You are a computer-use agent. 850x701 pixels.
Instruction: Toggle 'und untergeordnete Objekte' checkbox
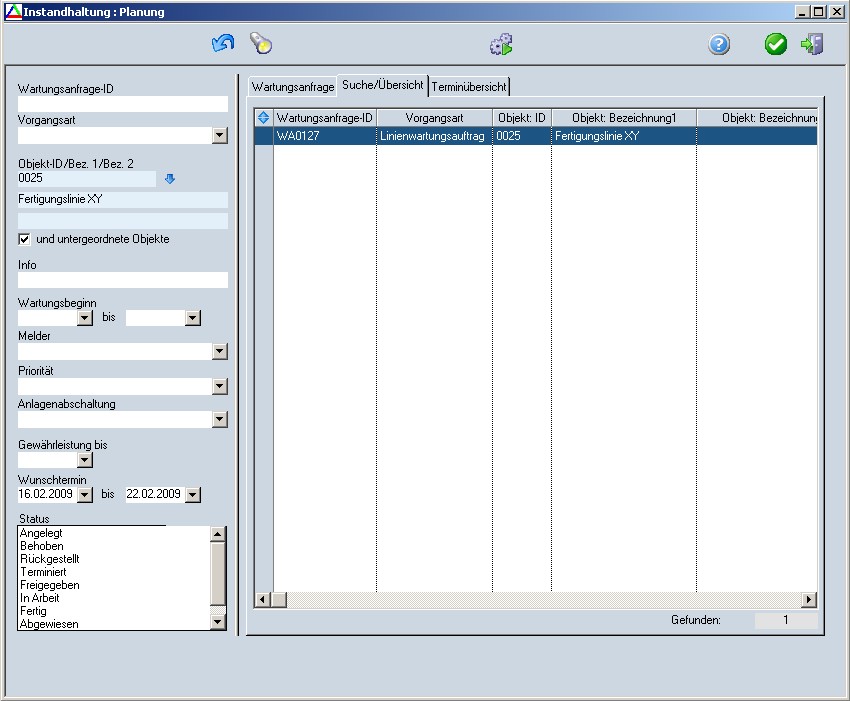click(25, 240)
